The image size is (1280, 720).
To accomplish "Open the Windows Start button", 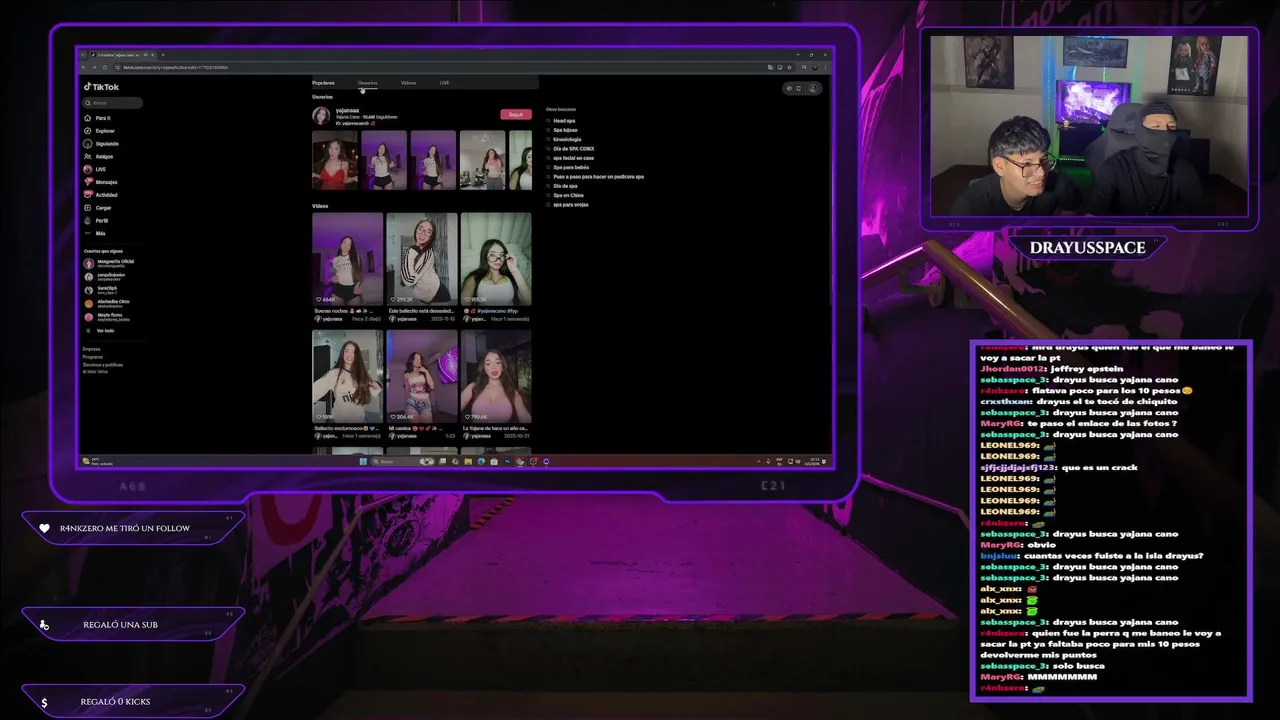I will (364, 461).
